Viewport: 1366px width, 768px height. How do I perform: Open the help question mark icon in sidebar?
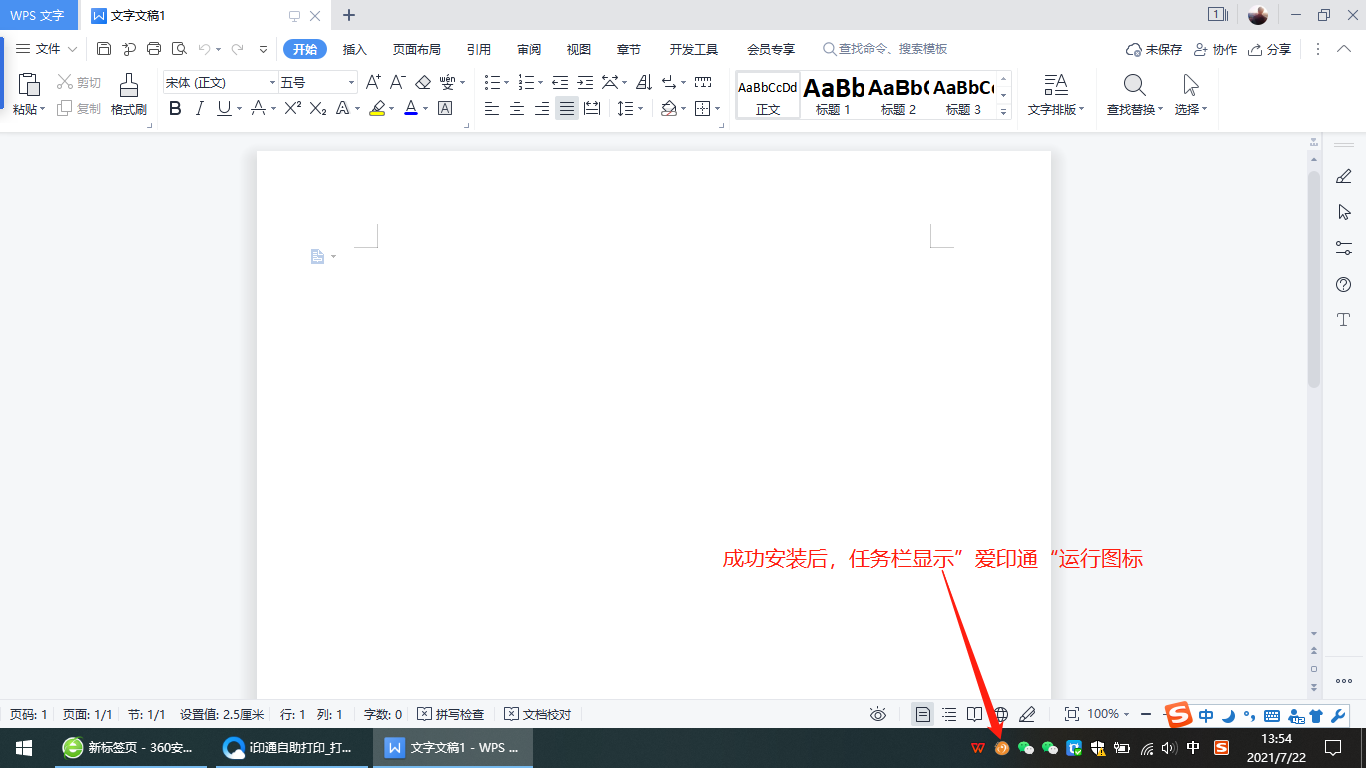click(1344, 284)
